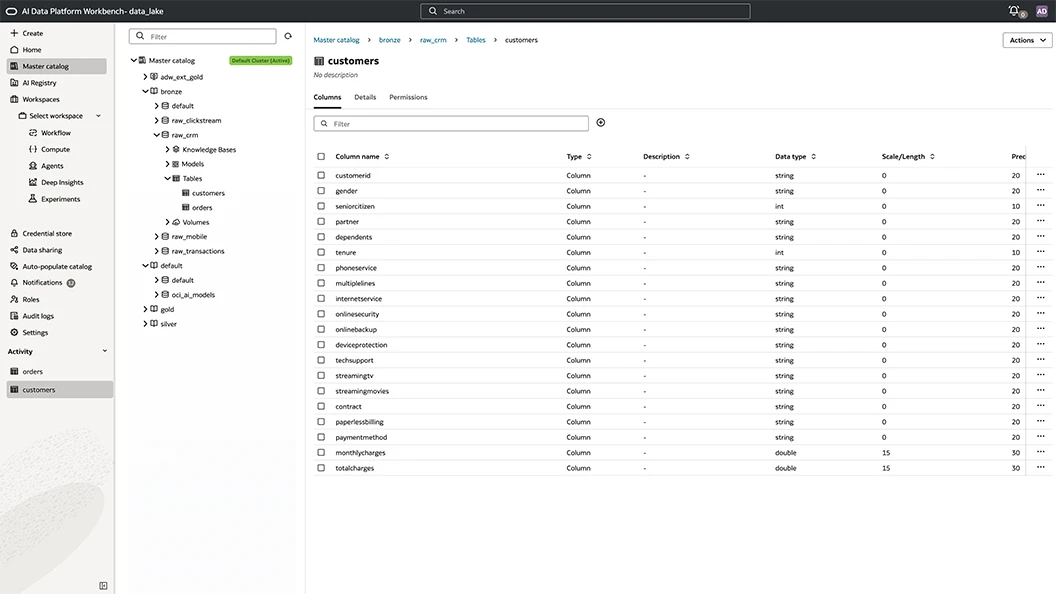Sort by Scale/Length arrows
The width and height of the screenshot is (1056, 594).
tap(932, 156)
